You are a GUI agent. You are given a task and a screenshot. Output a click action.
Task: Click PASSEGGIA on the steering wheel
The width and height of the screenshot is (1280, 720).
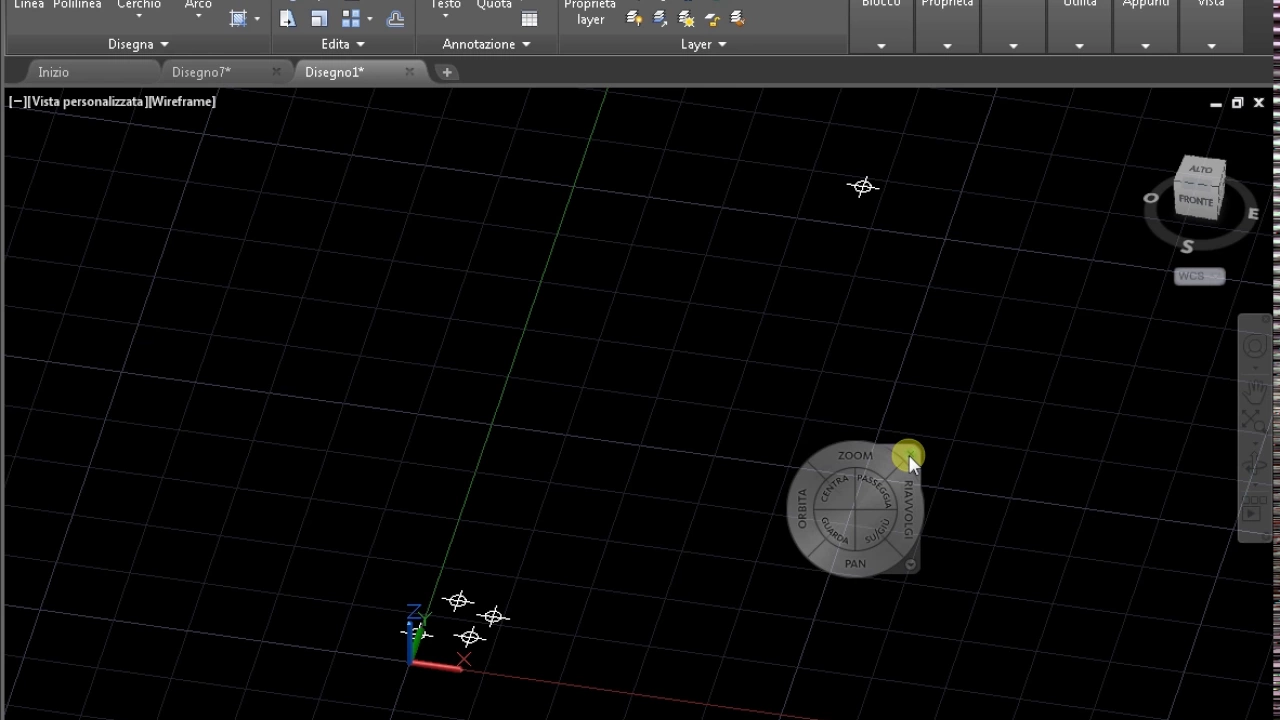875,490
